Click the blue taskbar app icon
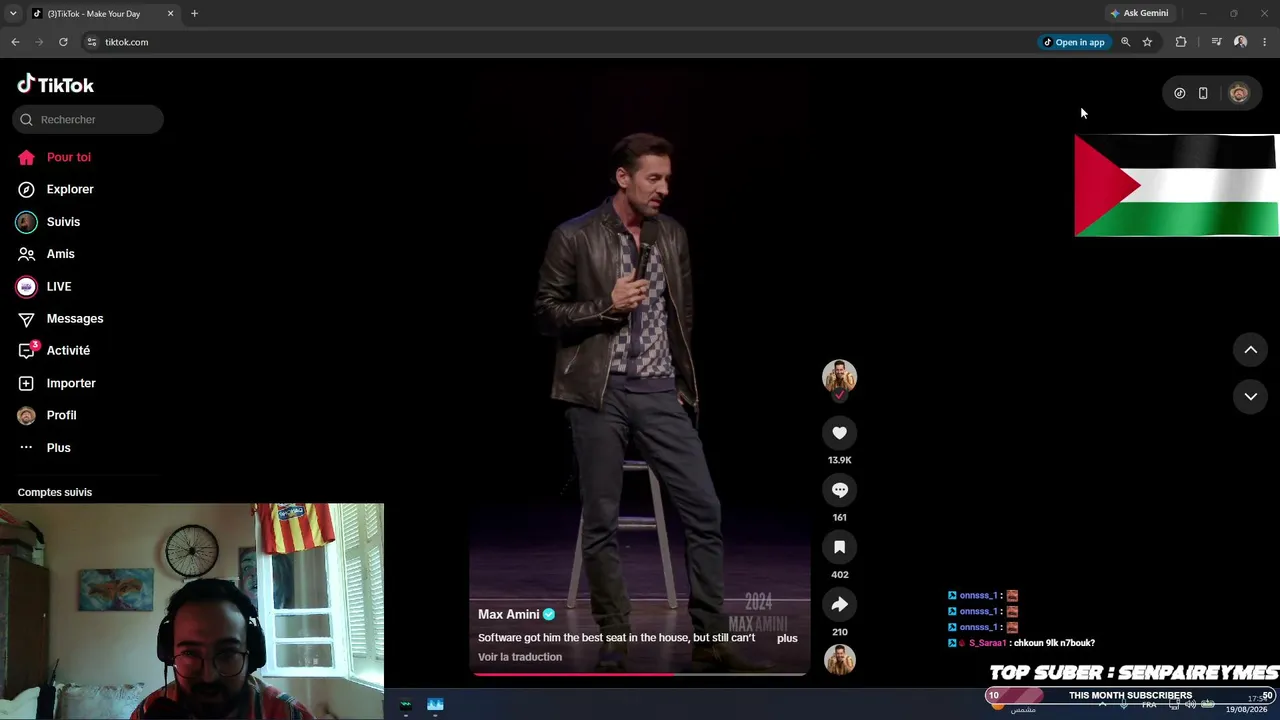This screenshot has height=720, width=1280. (435, 705)
